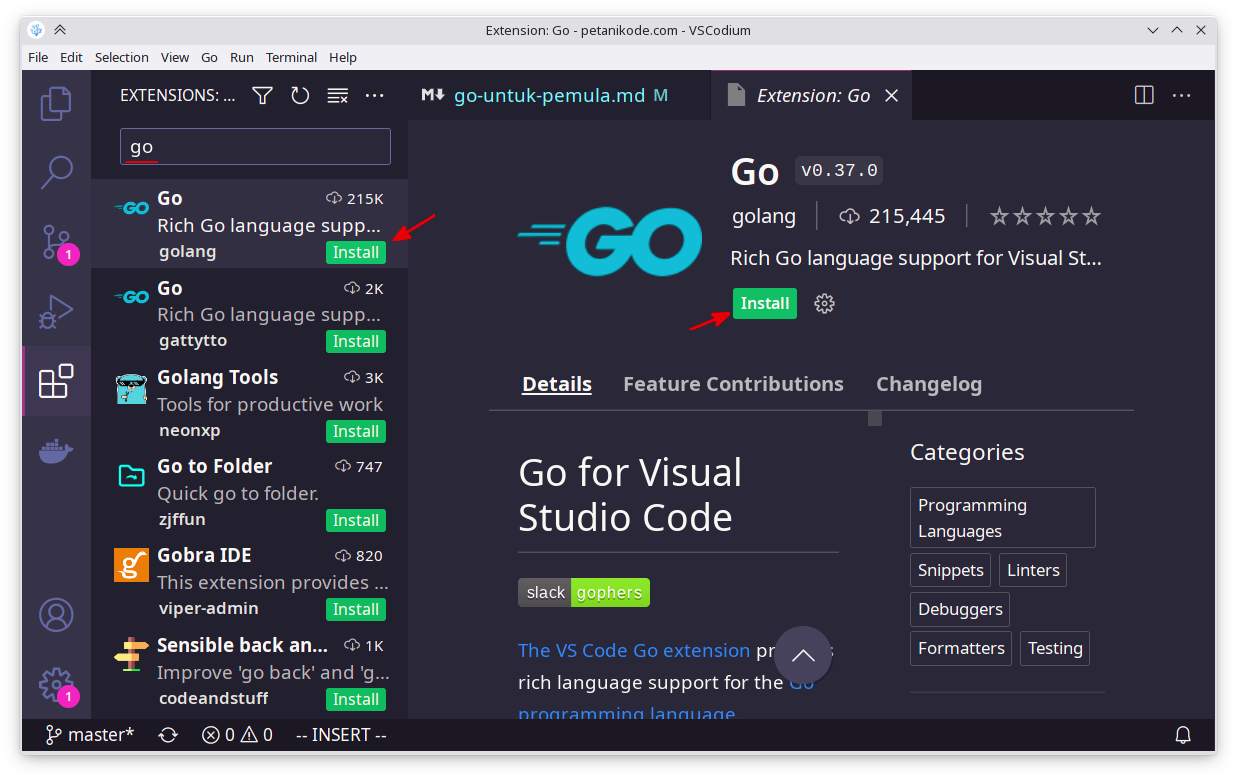Install the Go extension by golang in list
Image resolution: width=1237 pixels, height=779 pixels.
[x=356, y=252]
